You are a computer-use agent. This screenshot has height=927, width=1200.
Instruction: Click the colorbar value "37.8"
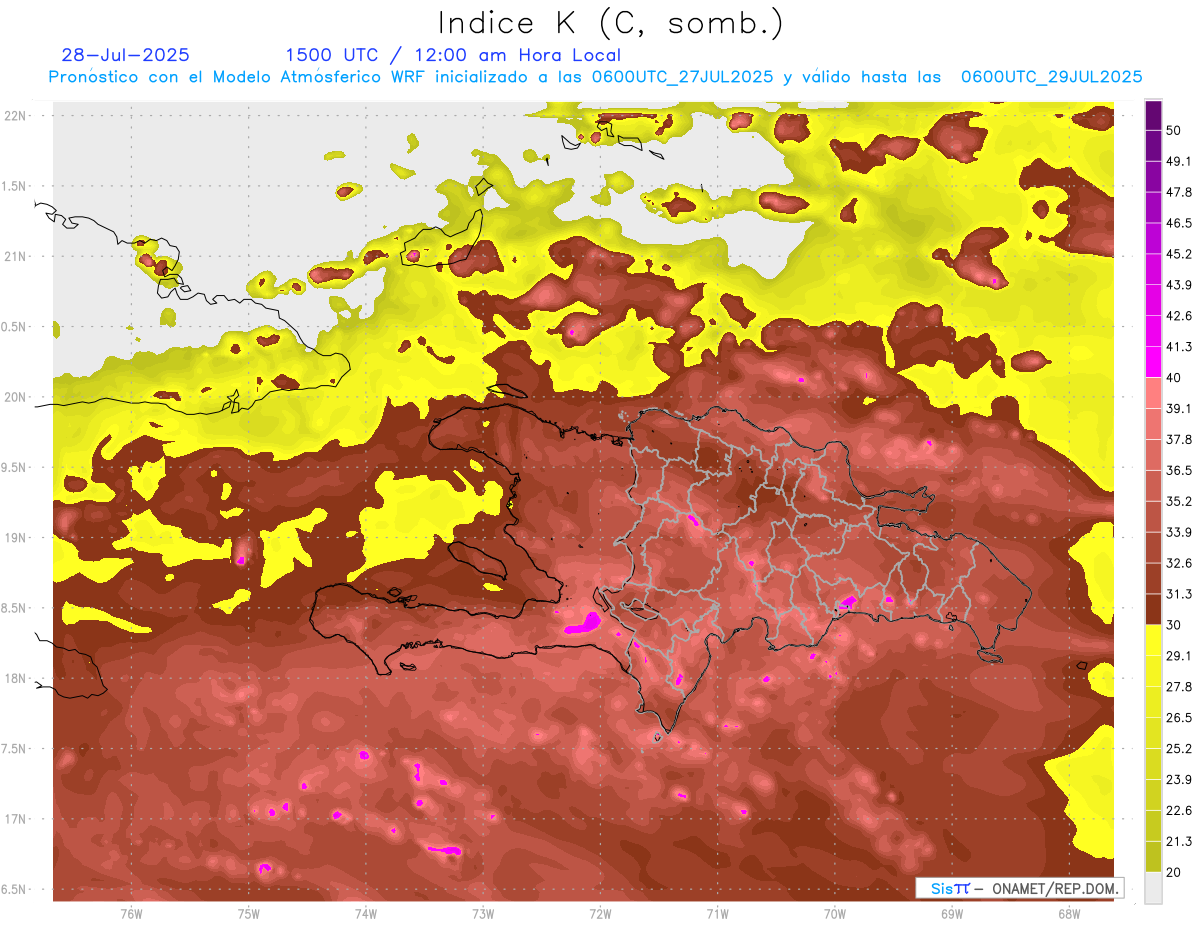(1179, 440)
